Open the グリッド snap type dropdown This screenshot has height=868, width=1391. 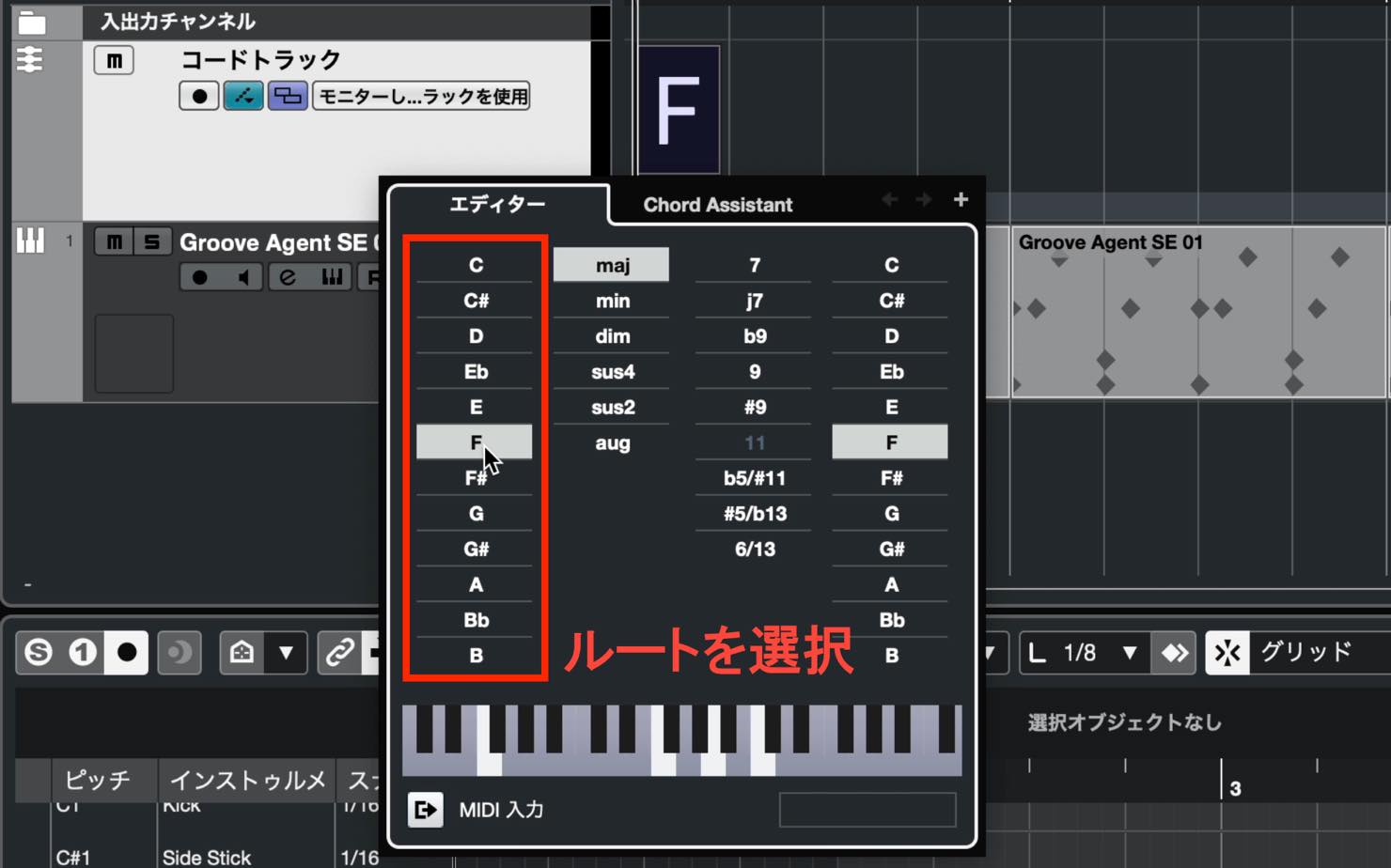click(1321, 653)
